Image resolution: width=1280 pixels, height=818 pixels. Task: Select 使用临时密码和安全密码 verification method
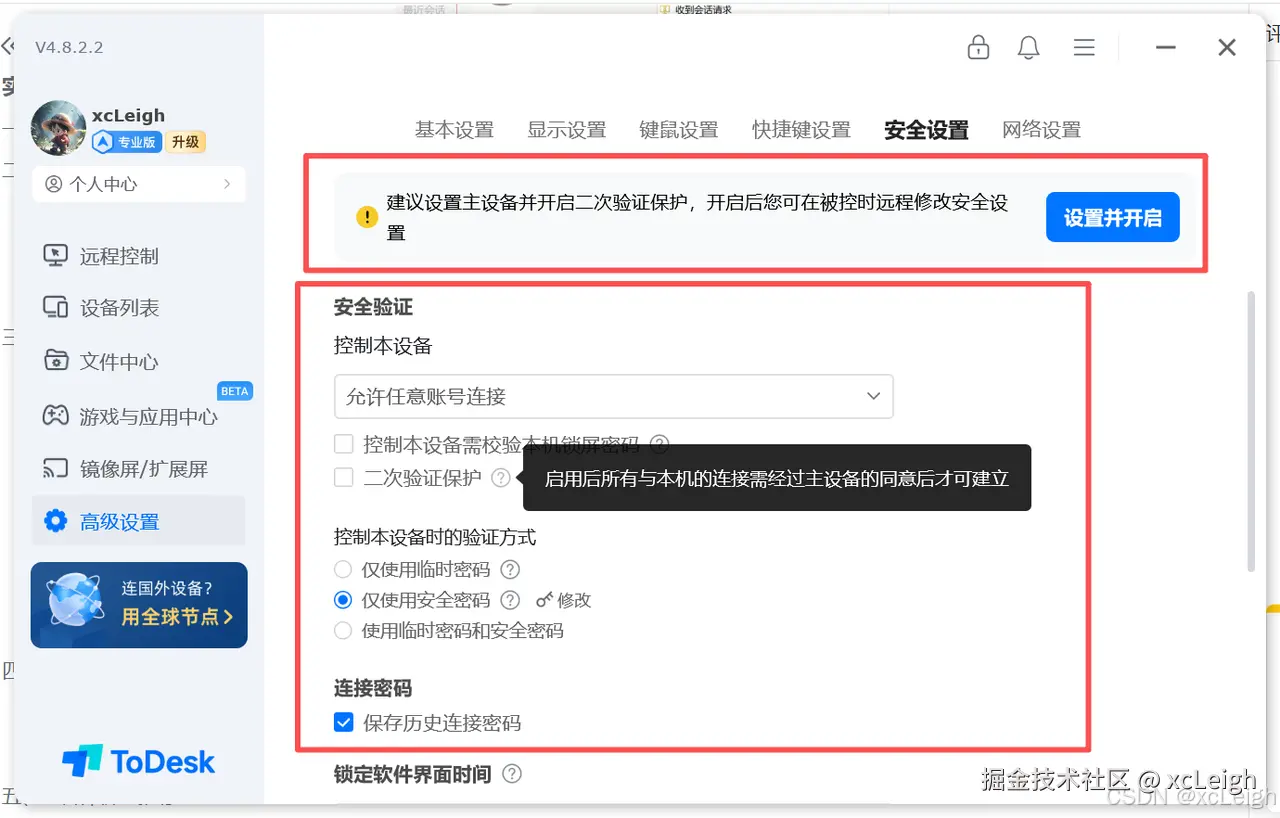pos(343,631)
